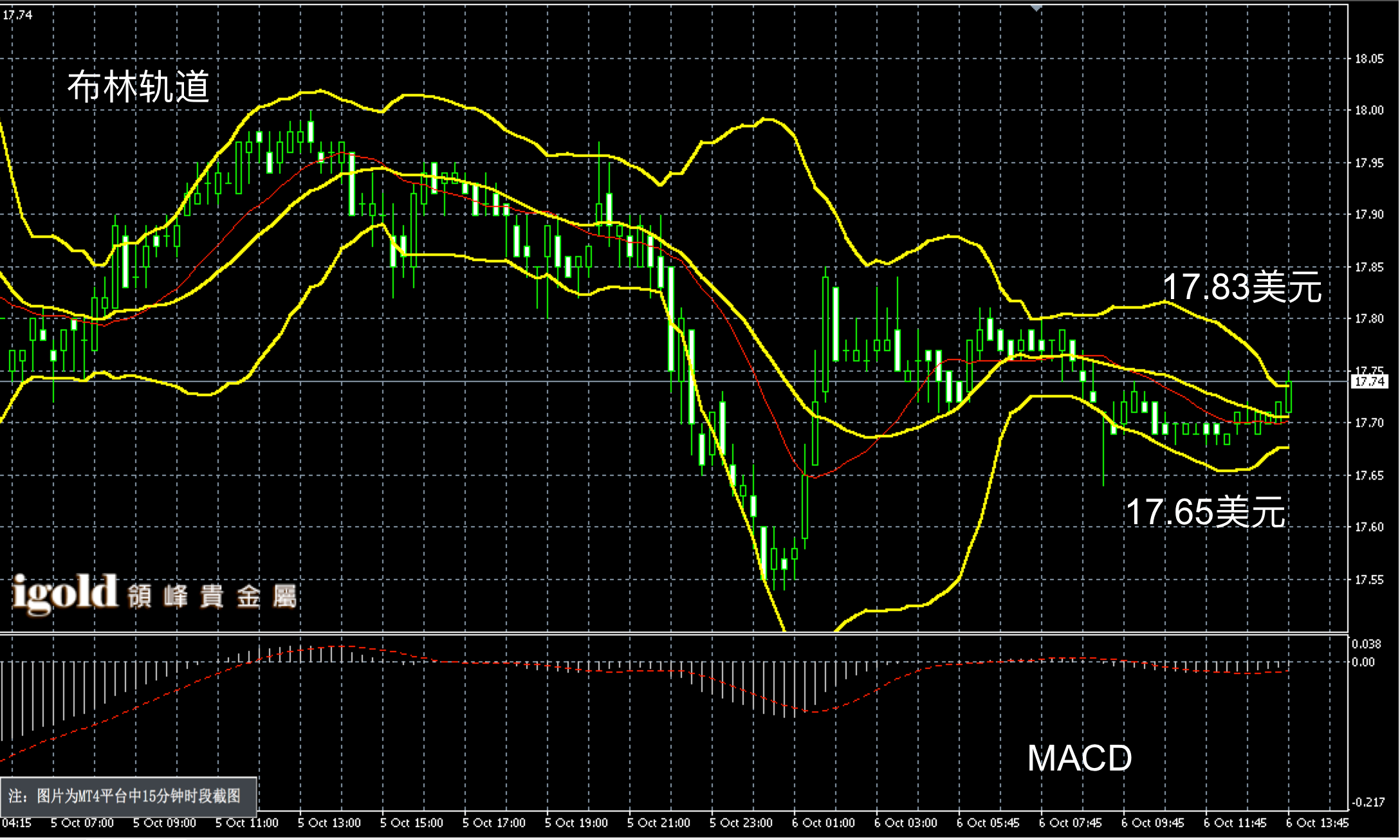Click the 17.74 value in top-left corner
The height and width of the screenshot is (840, 1400).
coord(17,15)
